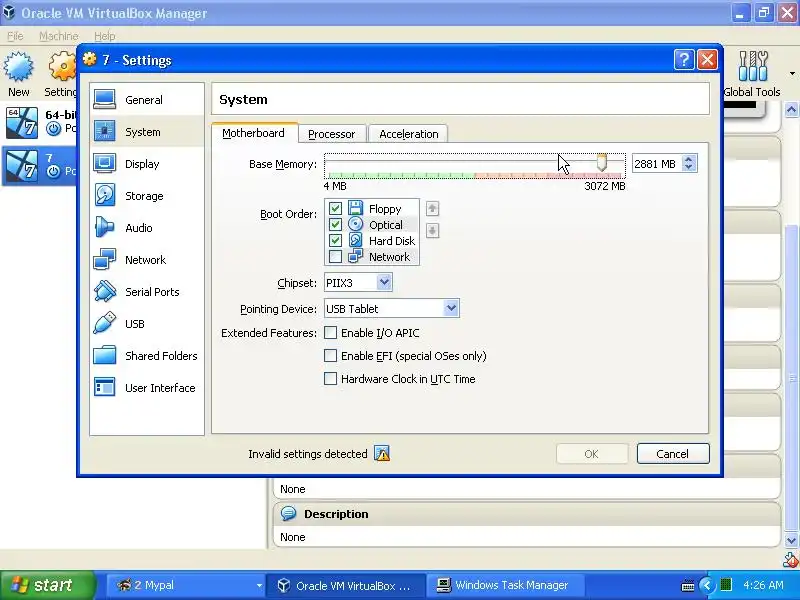800x600 pixels.
Task: Click the green zone of memory slider
Action: tap(401, 176)
